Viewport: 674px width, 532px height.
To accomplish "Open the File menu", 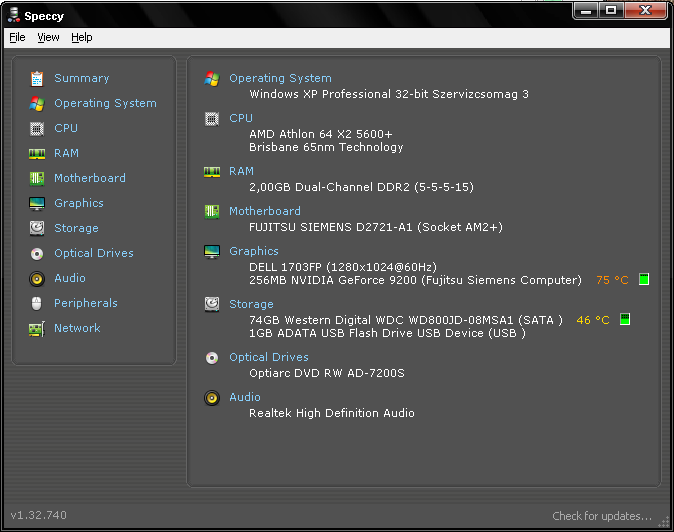I will 17,37.
